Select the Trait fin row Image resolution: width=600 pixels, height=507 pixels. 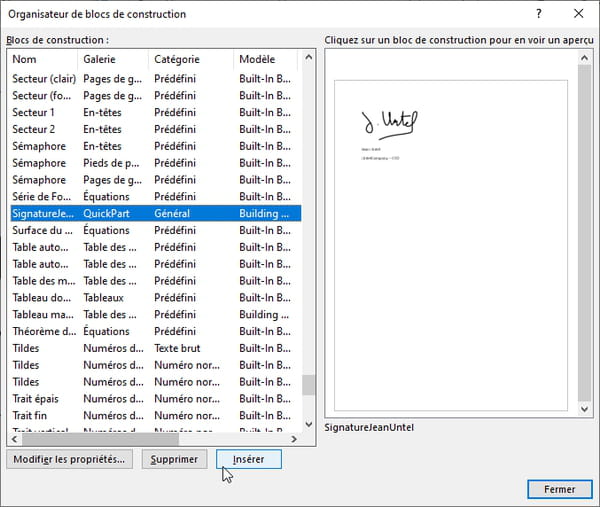[x=156, y=416]
